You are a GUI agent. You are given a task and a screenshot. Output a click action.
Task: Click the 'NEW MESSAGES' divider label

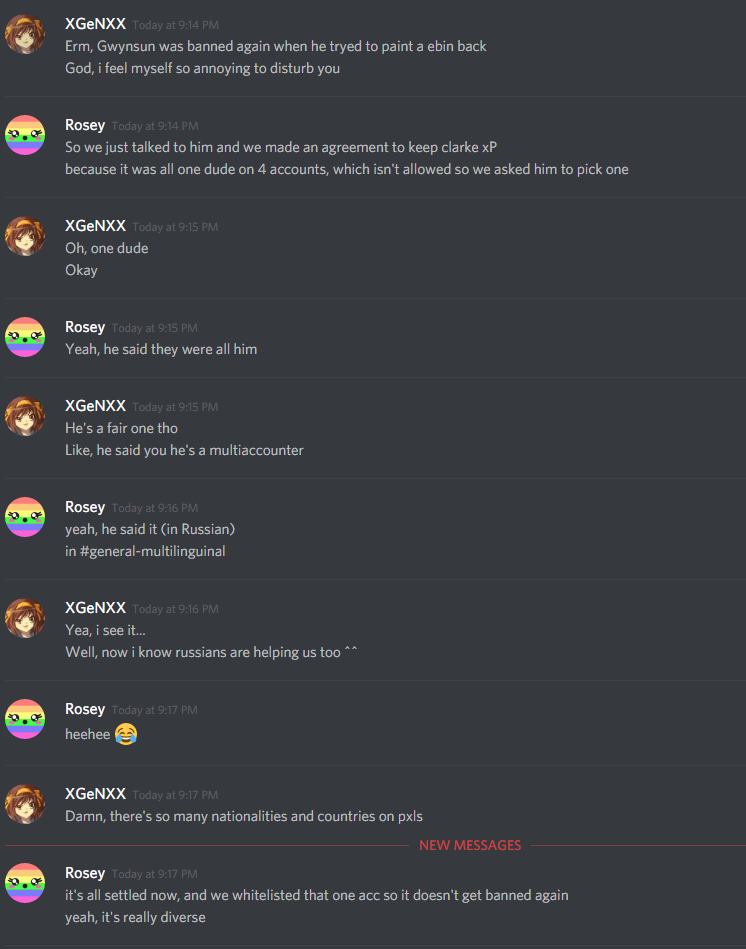[470, 846]
